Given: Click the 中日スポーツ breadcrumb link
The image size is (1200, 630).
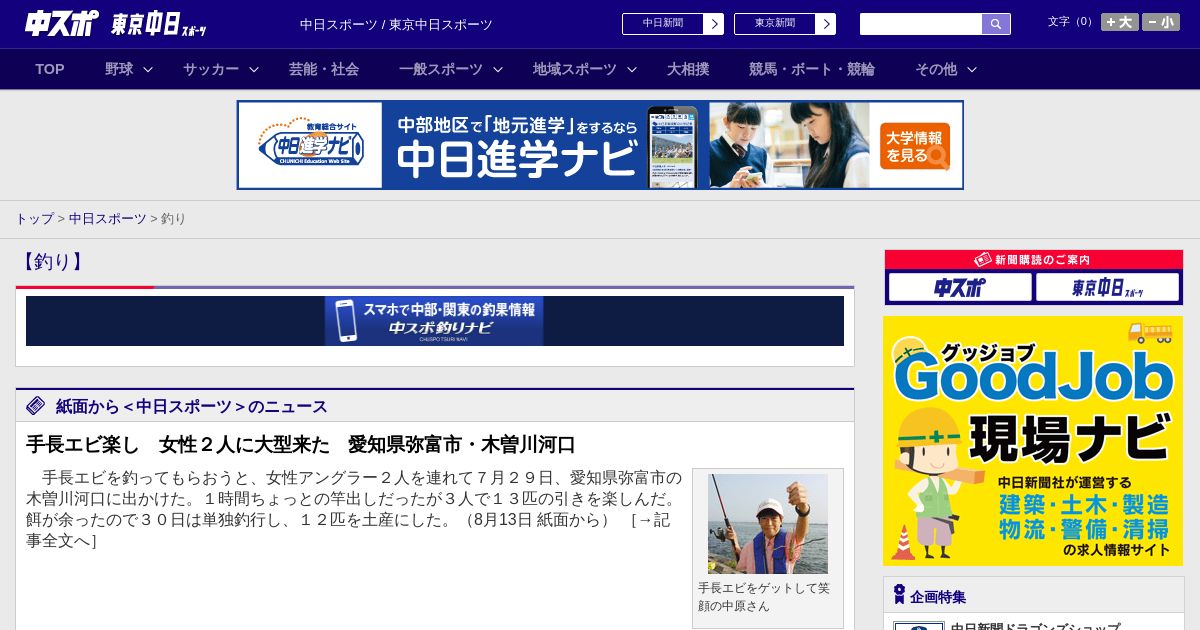Looking at the screenshot, I should click(x=108, y=218).
